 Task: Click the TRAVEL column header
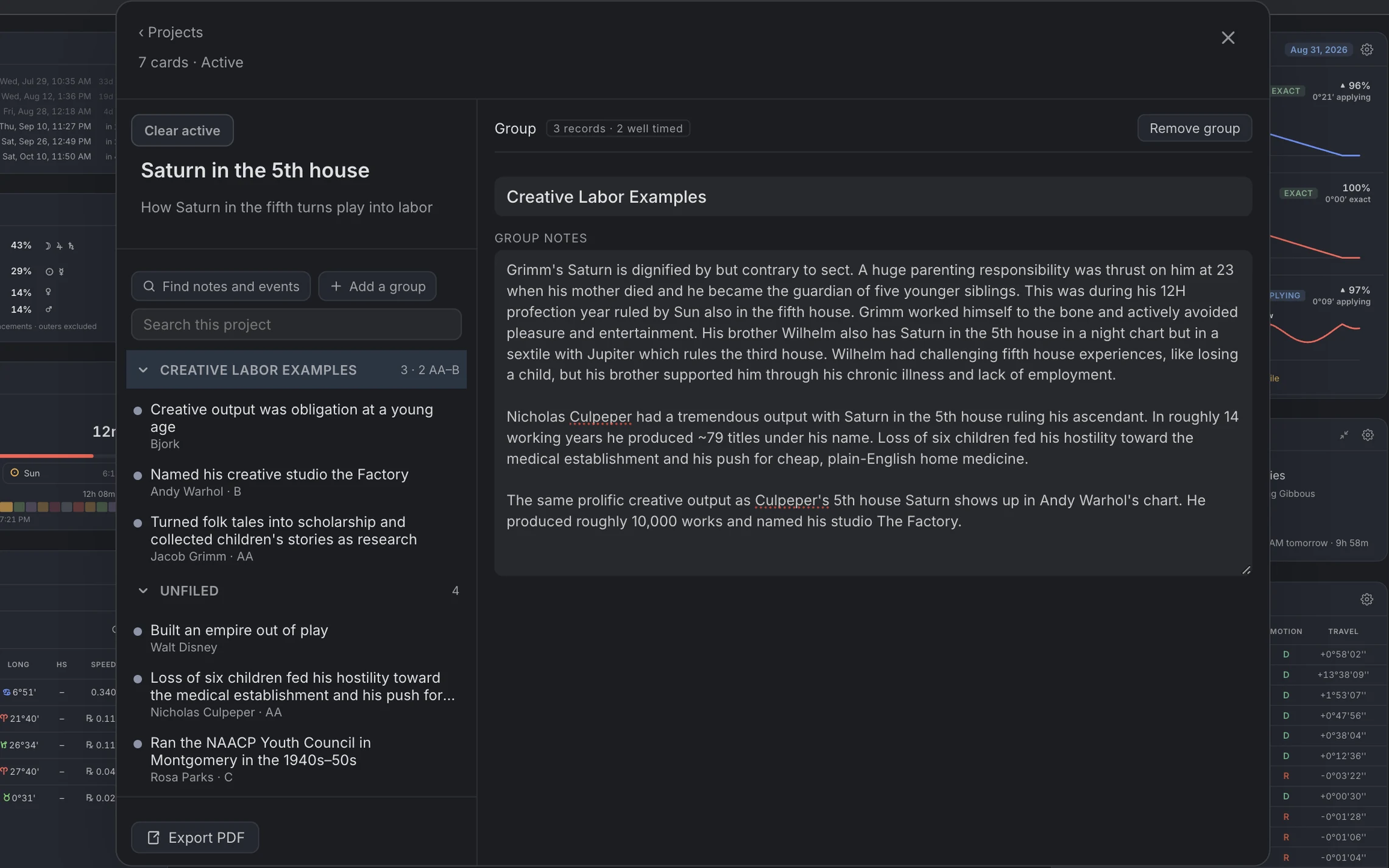1343,632
